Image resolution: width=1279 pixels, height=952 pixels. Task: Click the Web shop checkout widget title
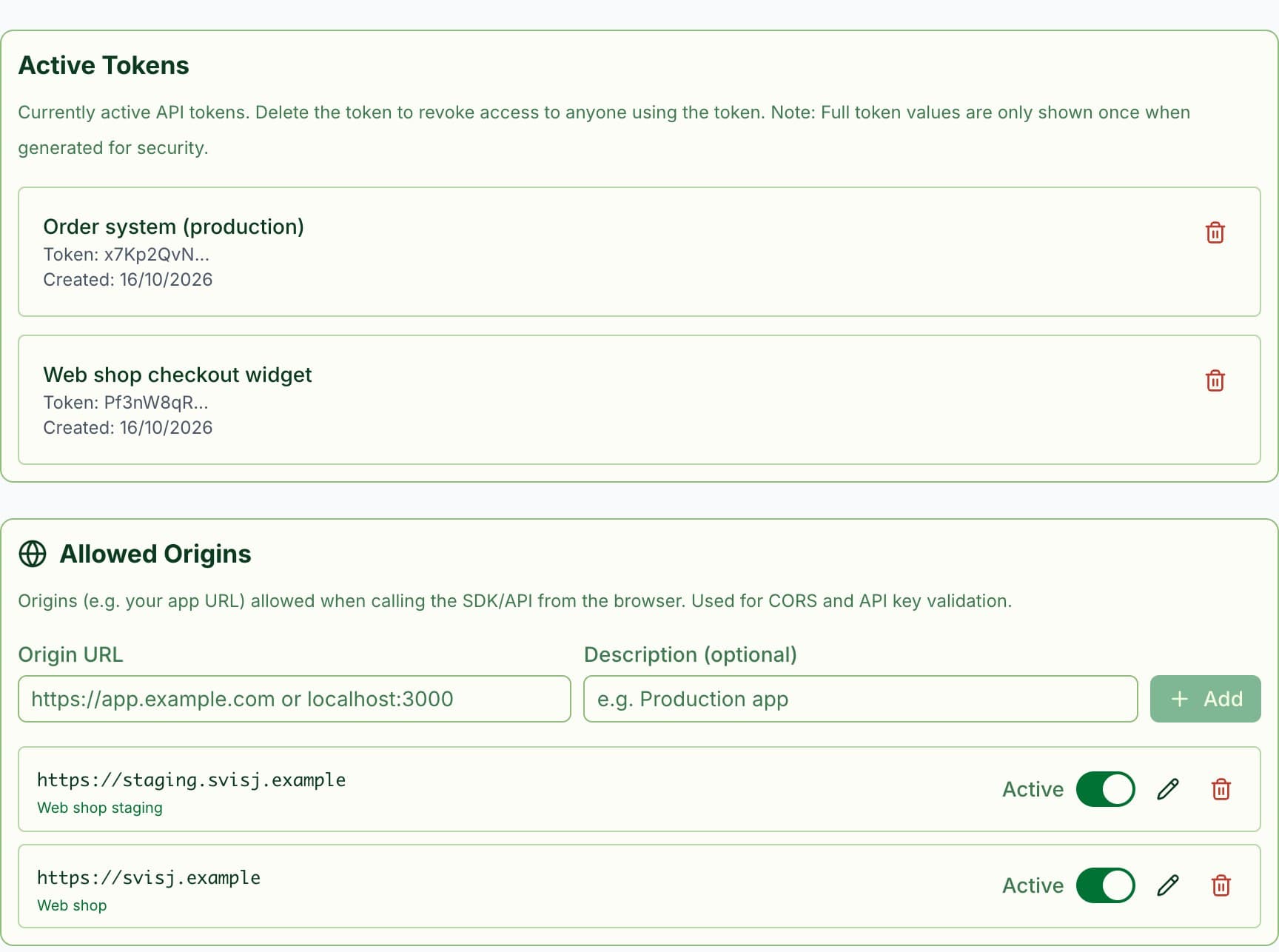tap(178, 375)
